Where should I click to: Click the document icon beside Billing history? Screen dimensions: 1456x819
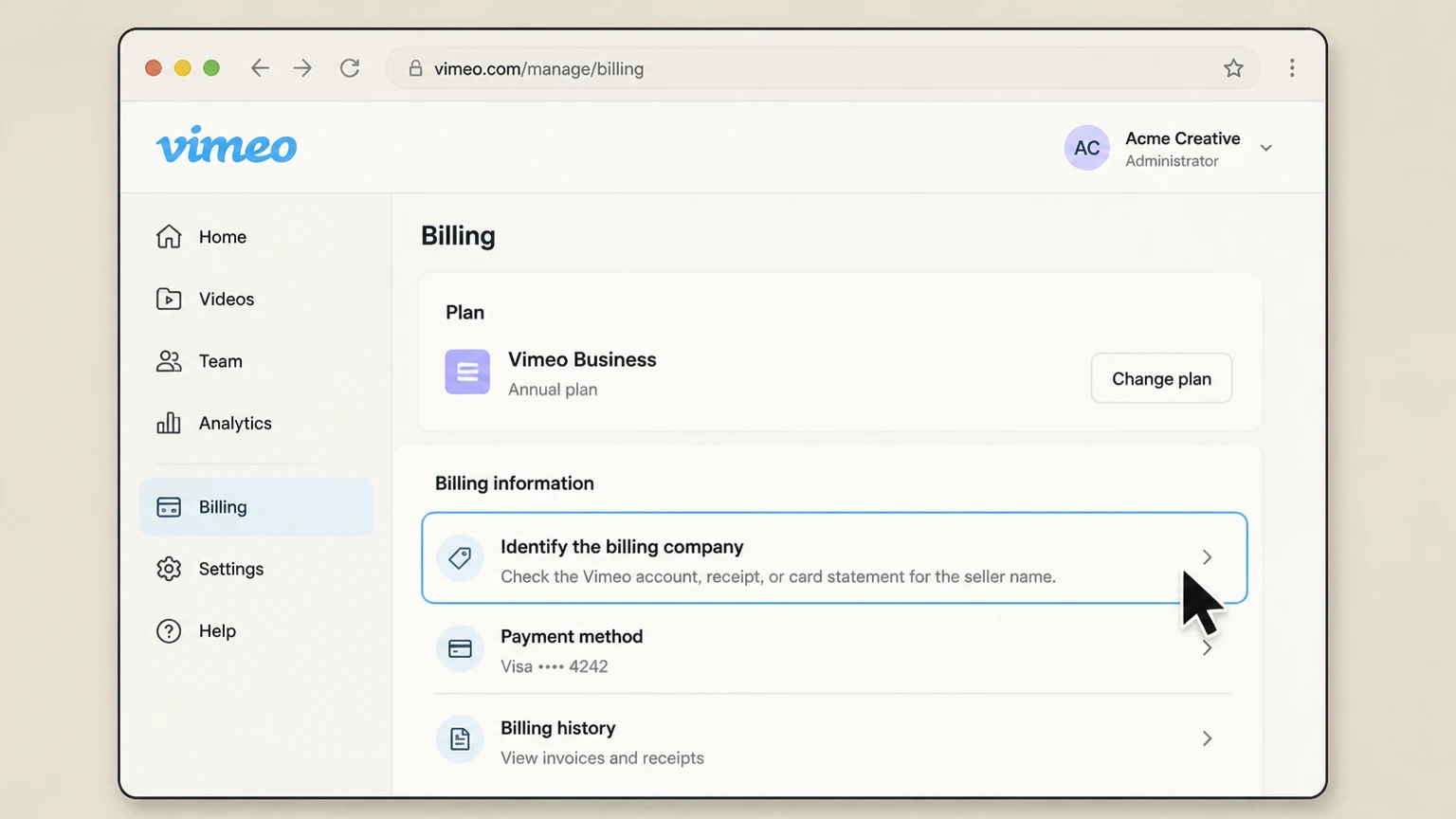point(460,738)
